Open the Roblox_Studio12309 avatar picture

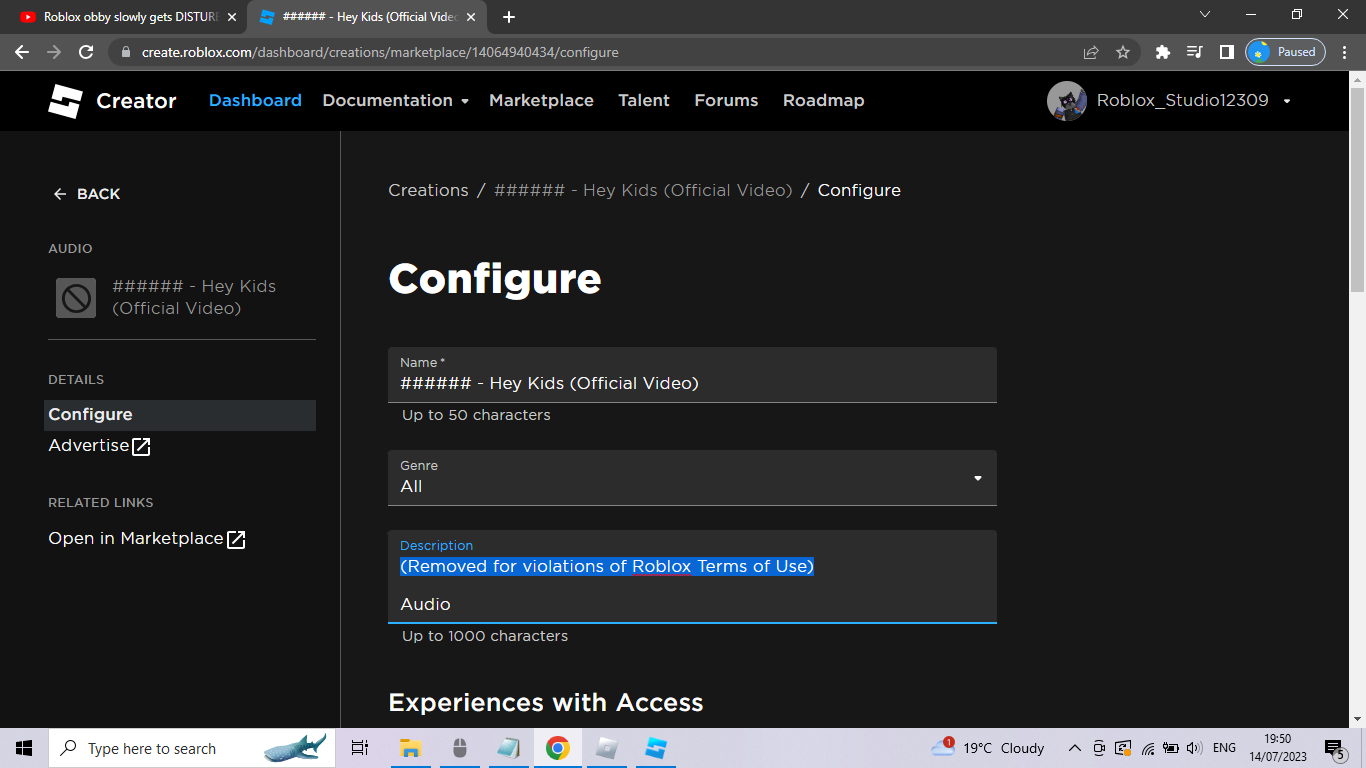coord(1067,101)
